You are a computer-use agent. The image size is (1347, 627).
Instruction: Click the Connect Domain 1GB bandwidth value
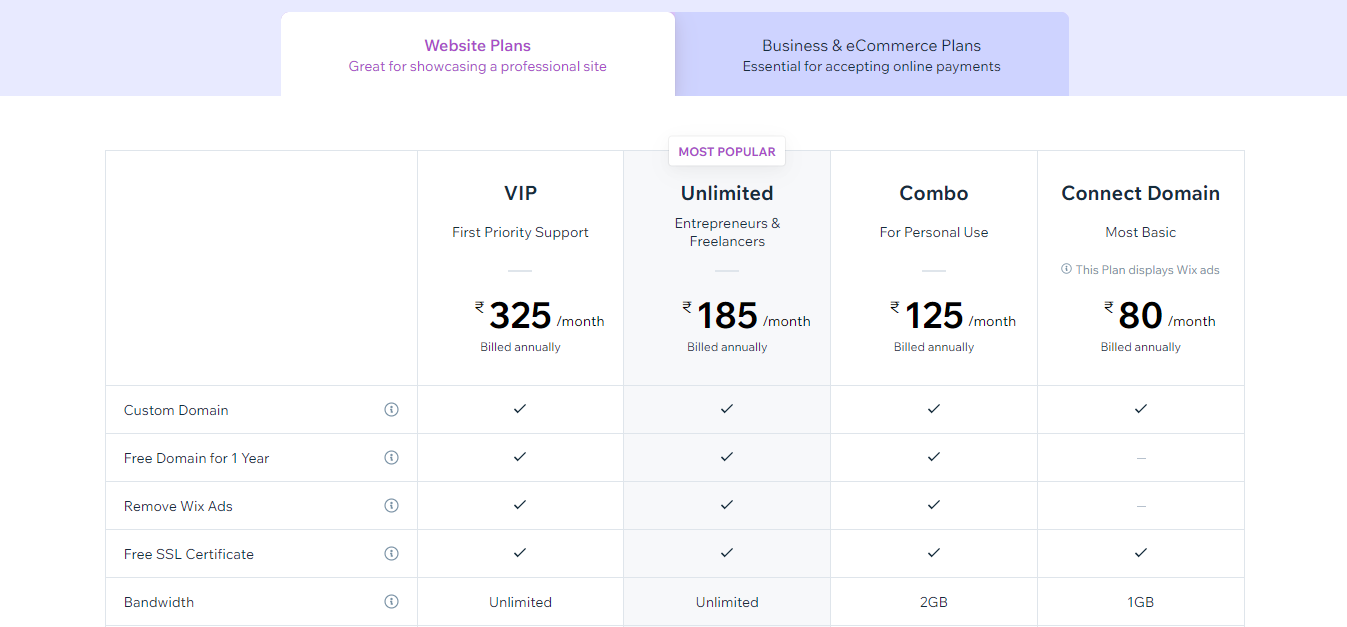[x=1141, y=602]
